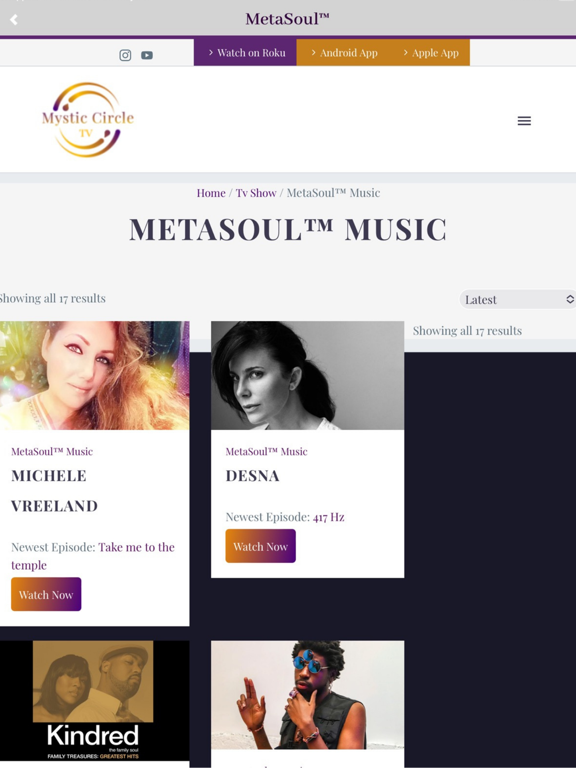Screen dimensions: 576x768
Task: Open the Instagram icon link
Action: [x=125, y=55]
